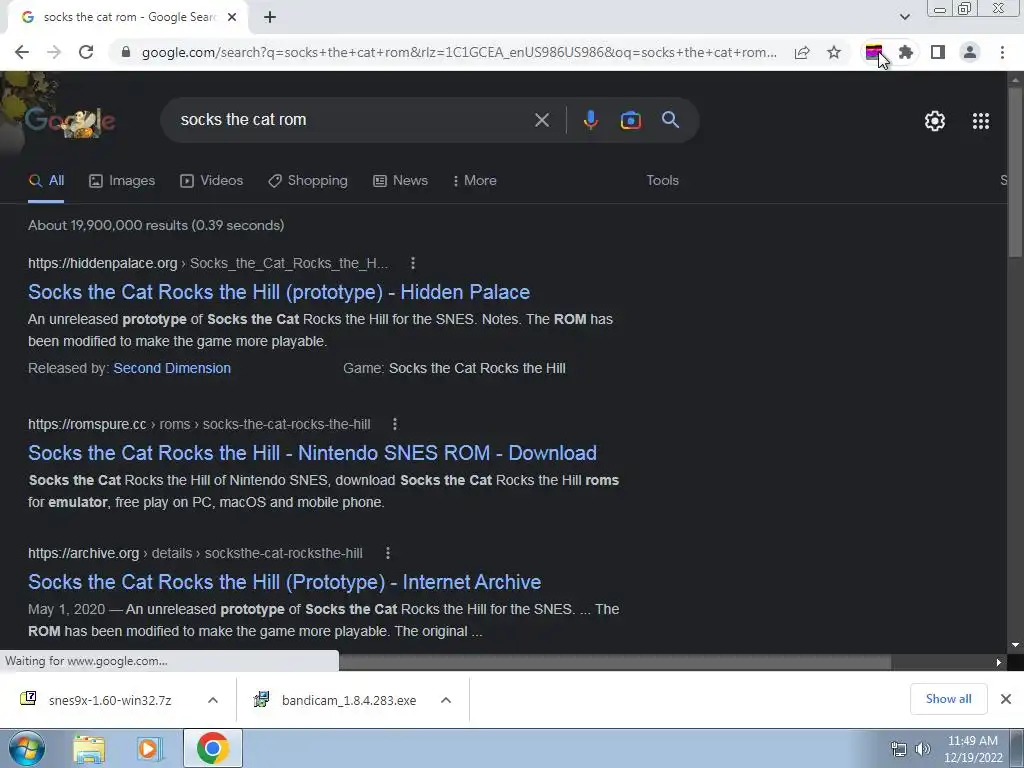Expand the More search categories menu
1024x768 pixels.
click(475, 181)
